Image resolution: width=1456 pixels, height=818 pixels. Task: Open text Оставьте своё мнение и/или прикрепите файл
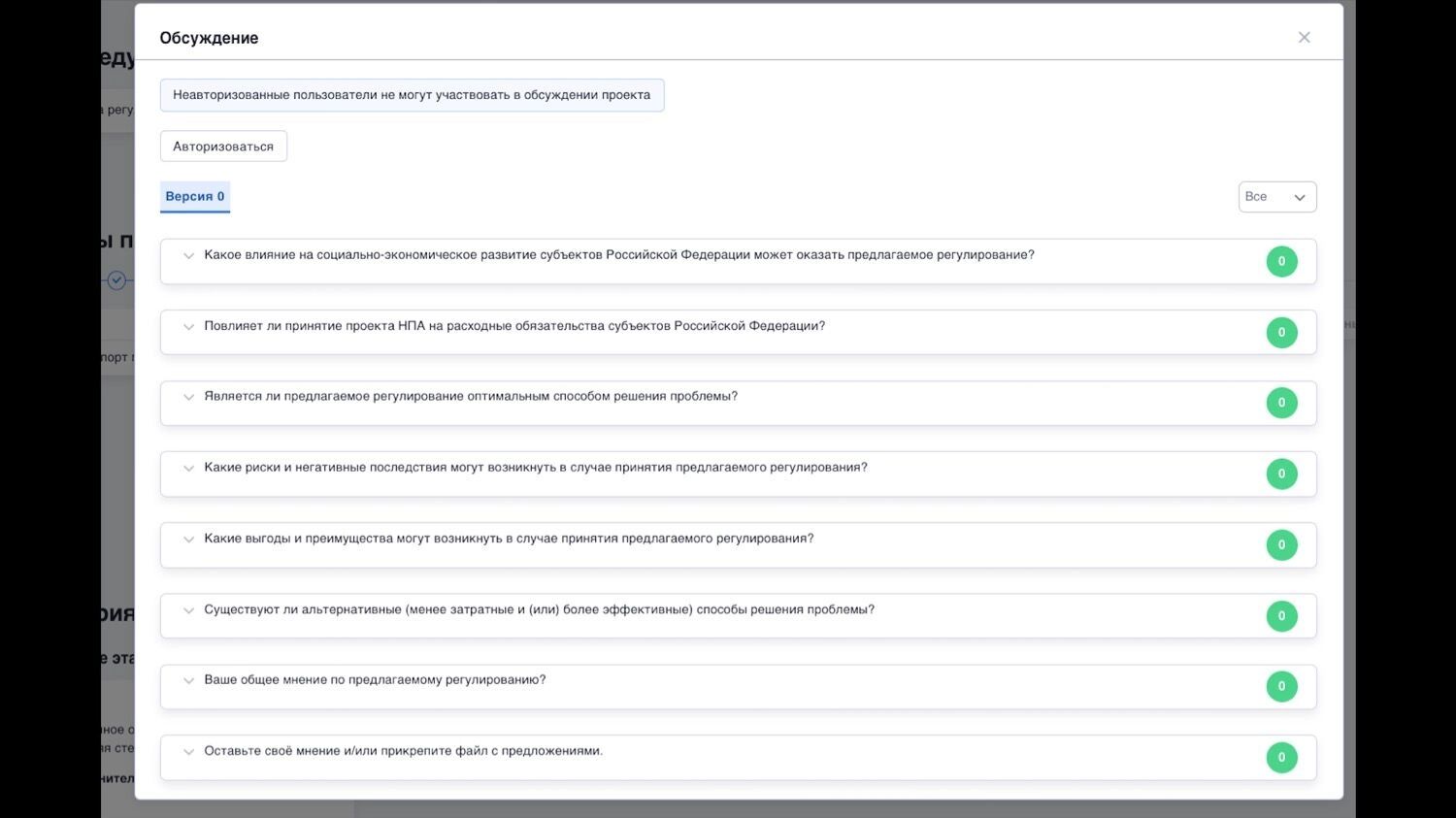click(404, 751)
